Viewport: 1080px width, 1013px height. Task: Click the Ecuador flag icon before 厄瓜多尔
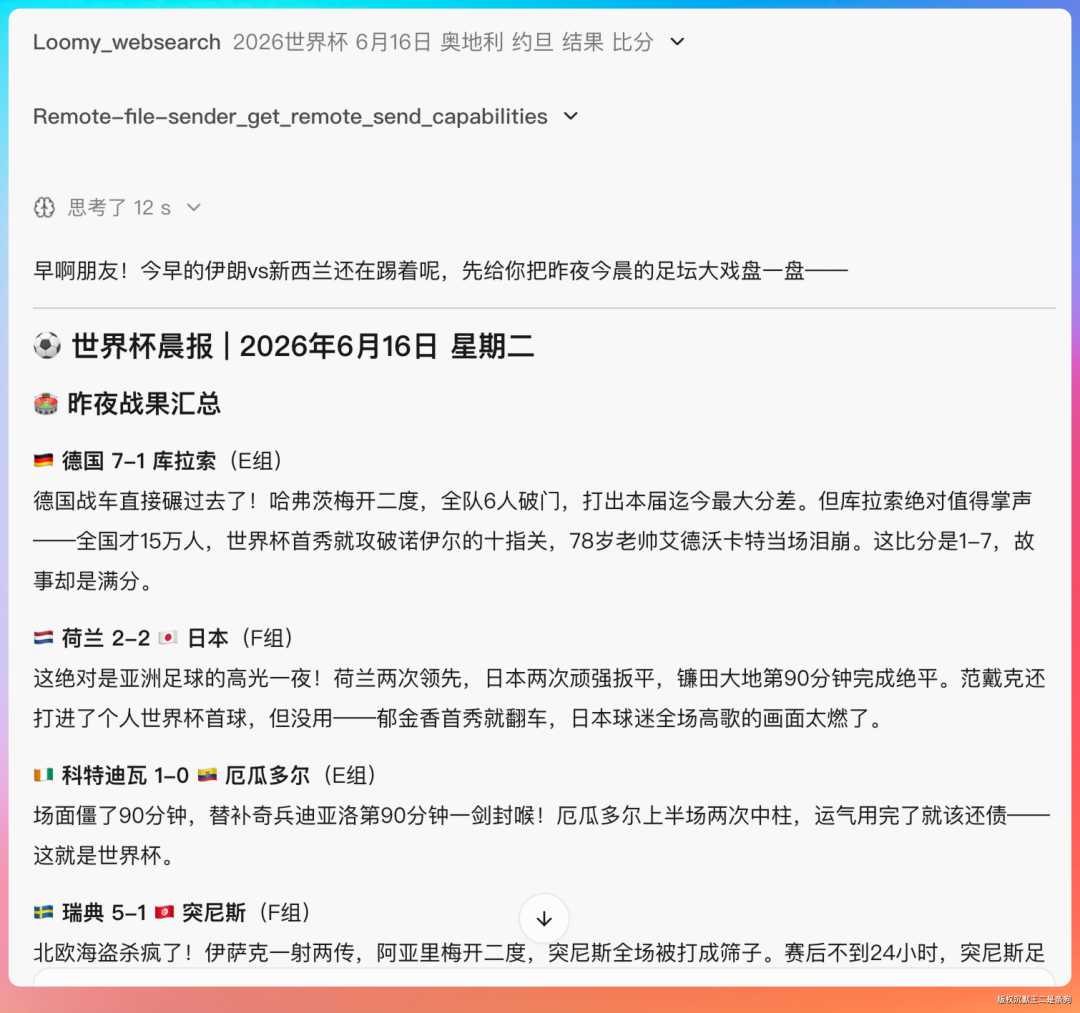[207, 775]
